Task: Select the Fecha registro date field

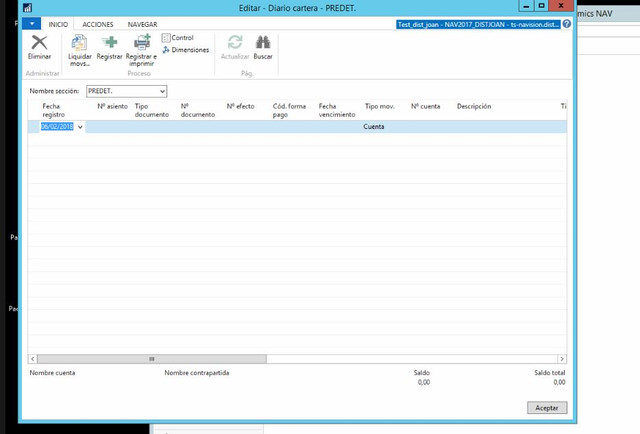Action: pyautogui.click(x=57, y=127)
